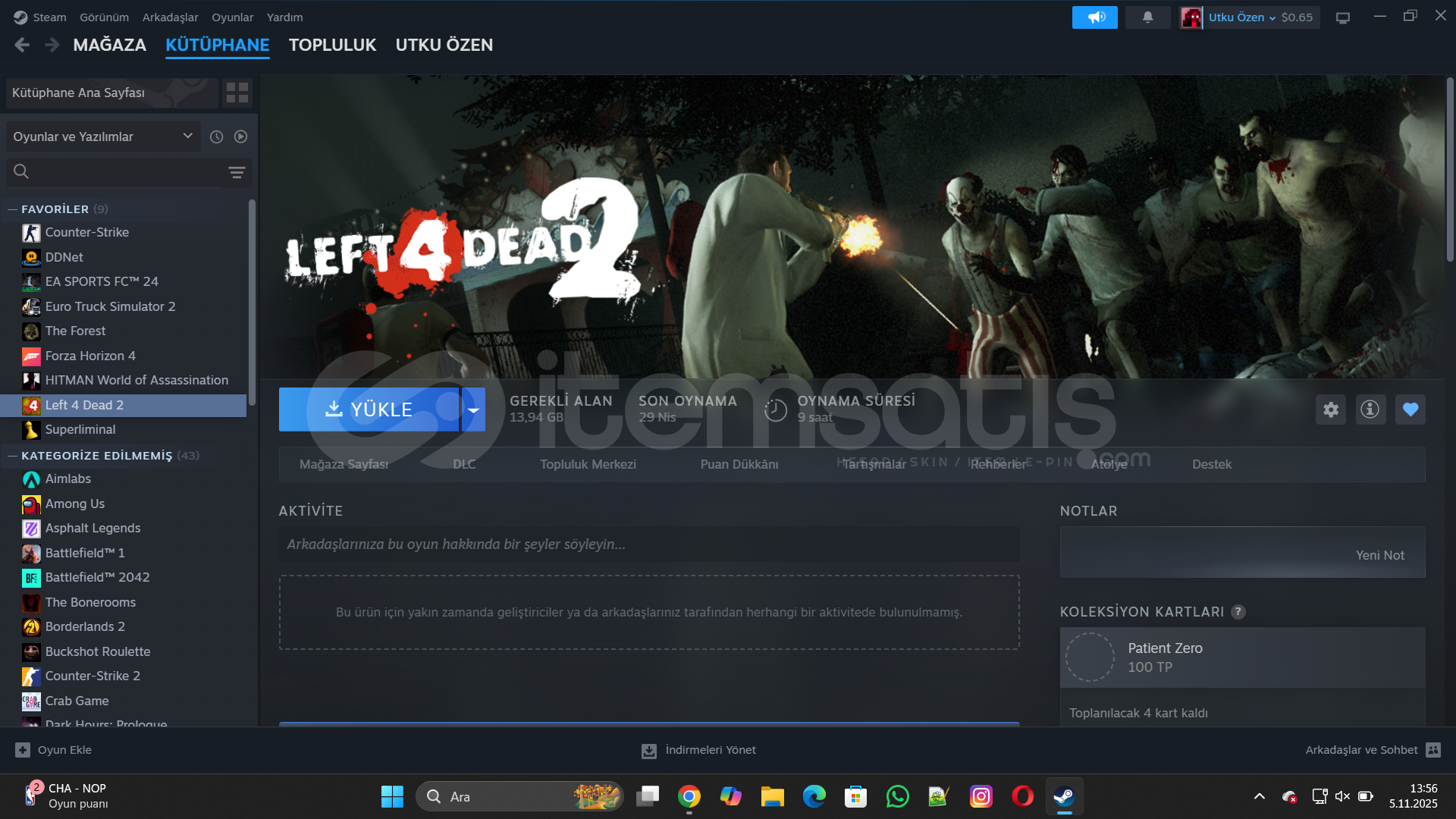1456x819 pixels.
Task: Open game settings gear icon
Action: (1331, 409)
